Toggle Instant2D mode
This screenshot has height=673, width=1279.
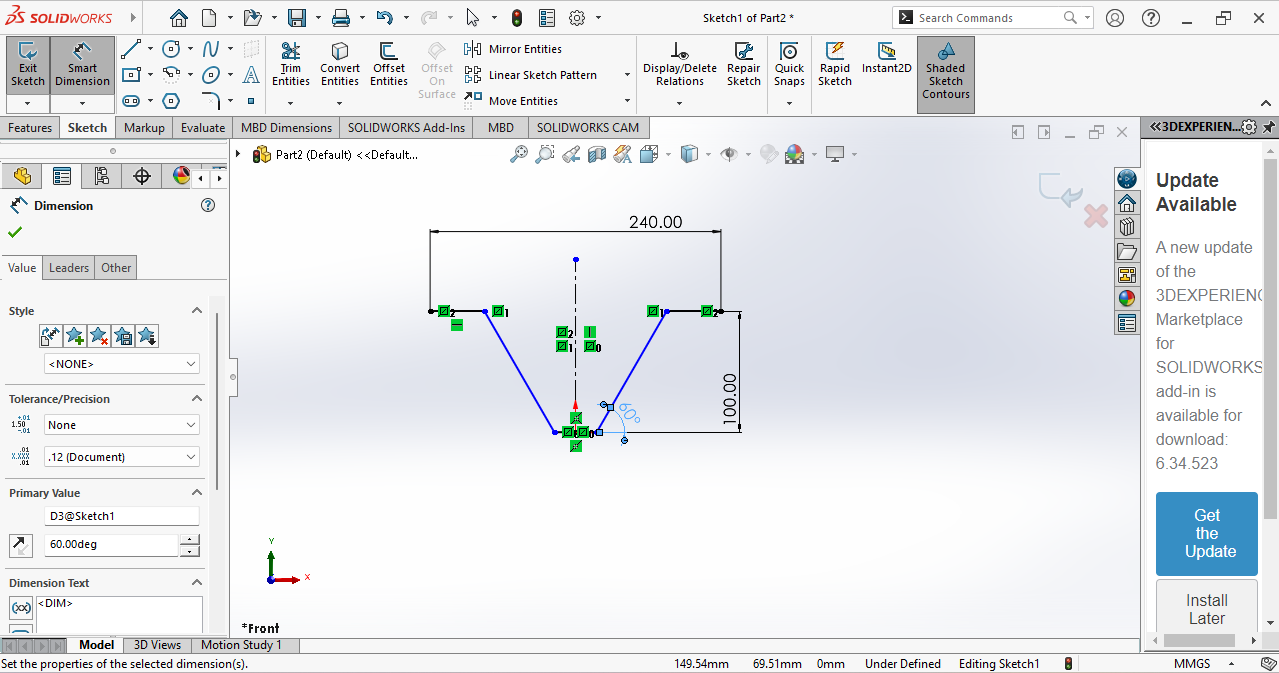tap(887, 58)
